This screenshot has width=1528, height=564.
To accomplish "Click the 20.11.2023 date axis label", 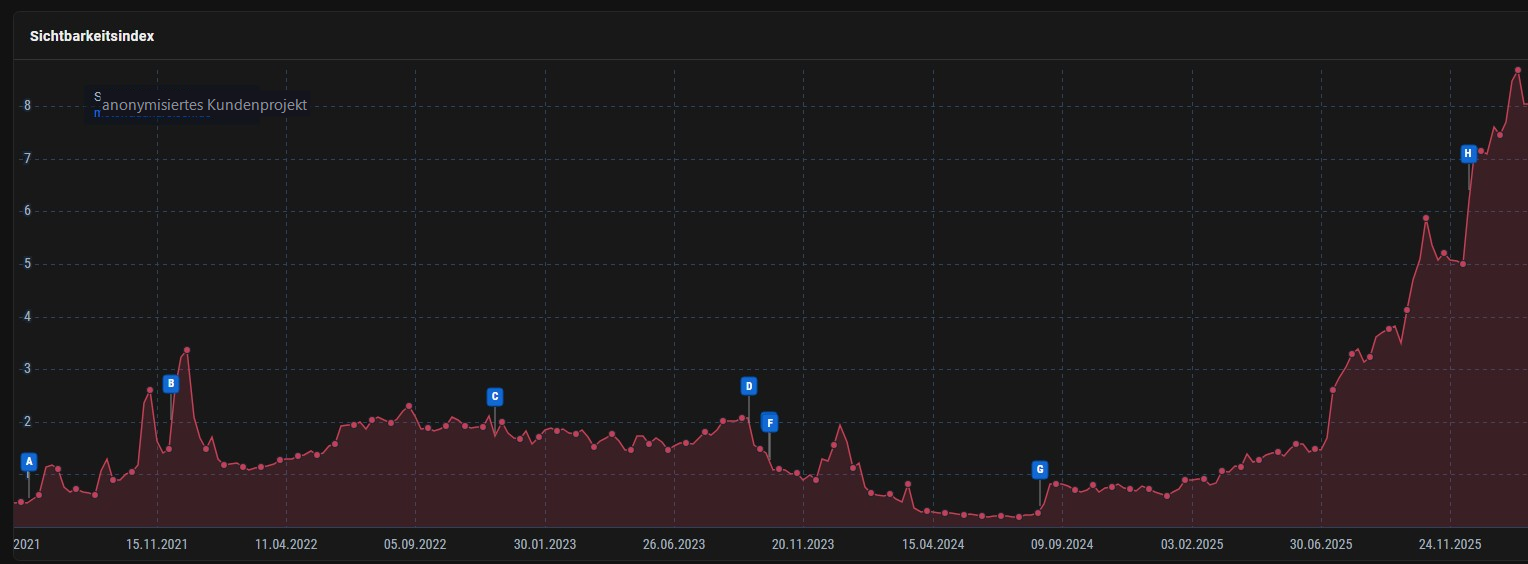I will pyautogui.click(x=803, y=545).
